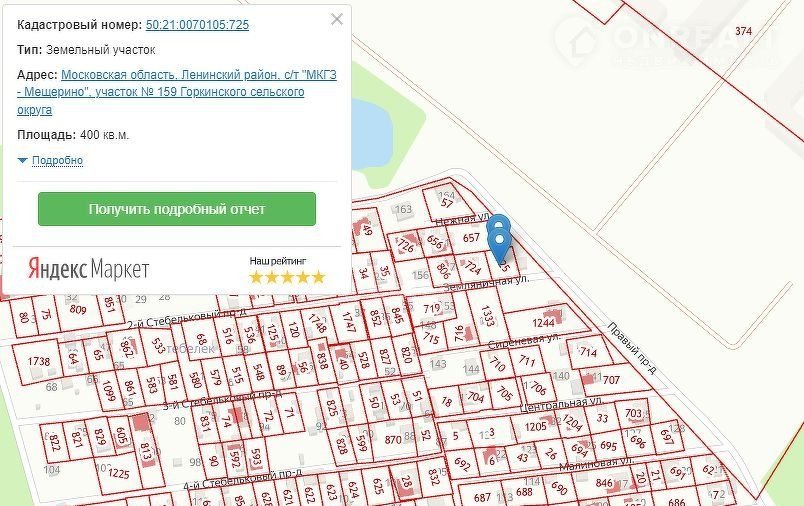Click the Яндекс Маркет logo

(88, 268)
